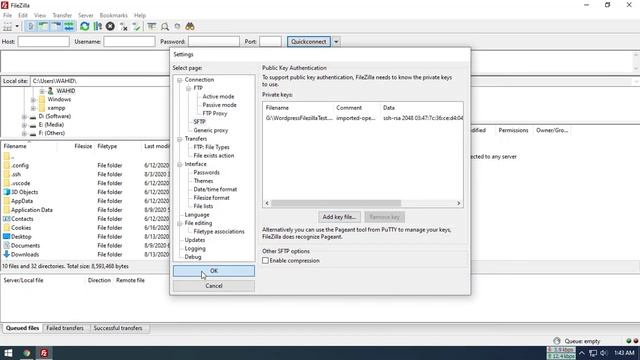Open the File menu
Image resolution: width=640 pixels, height=360 pixels.
(x=7, y=16)
